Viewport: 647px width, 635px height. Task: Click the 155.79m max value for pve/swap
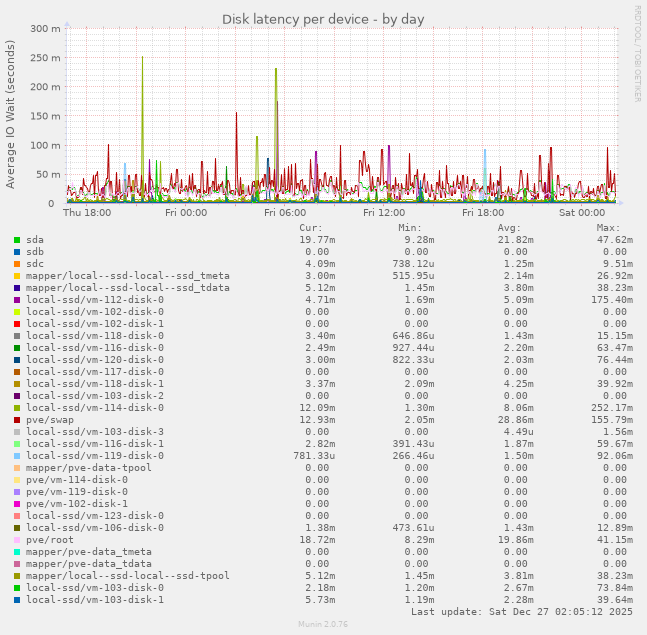point(612,420)
